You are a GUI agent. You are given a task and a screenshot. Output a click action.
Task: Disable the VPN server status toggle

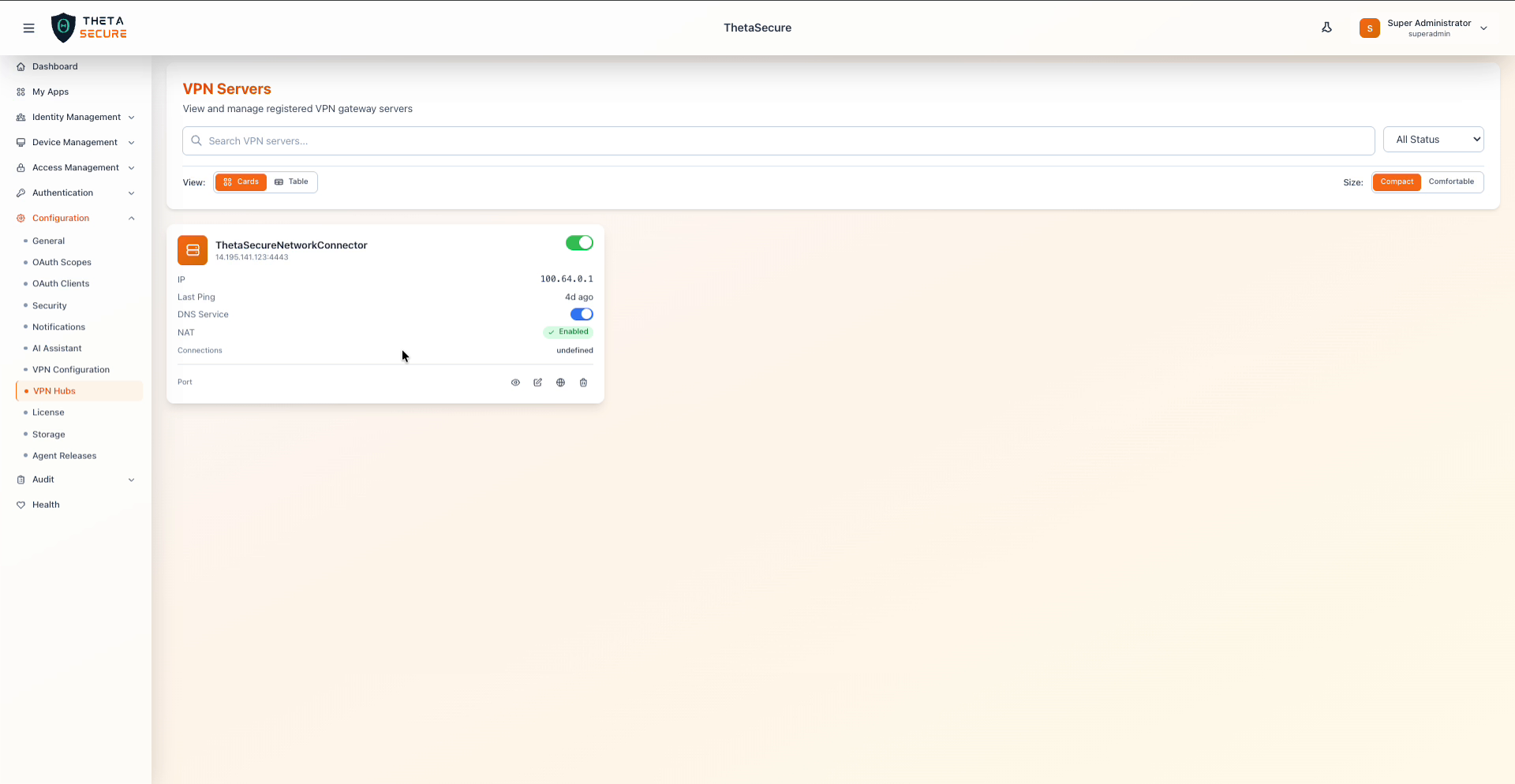pyautogui.click(x=578, y=243)
